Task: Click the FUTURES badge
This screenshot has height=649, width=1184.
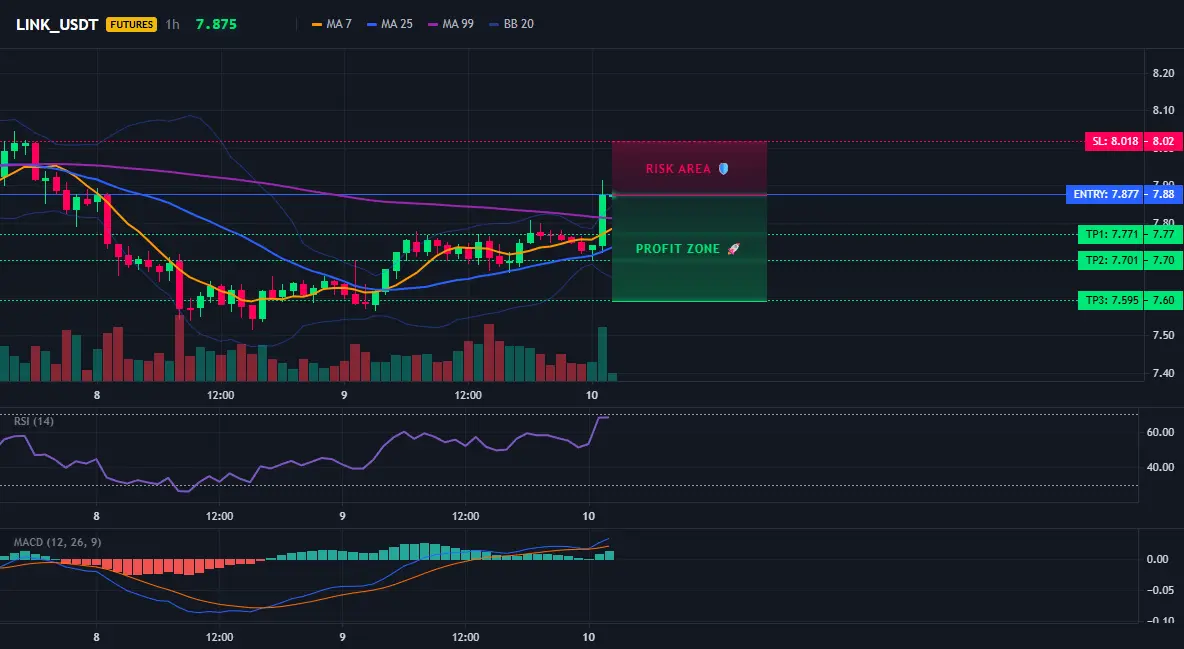Action: click(x=131, y=24)
